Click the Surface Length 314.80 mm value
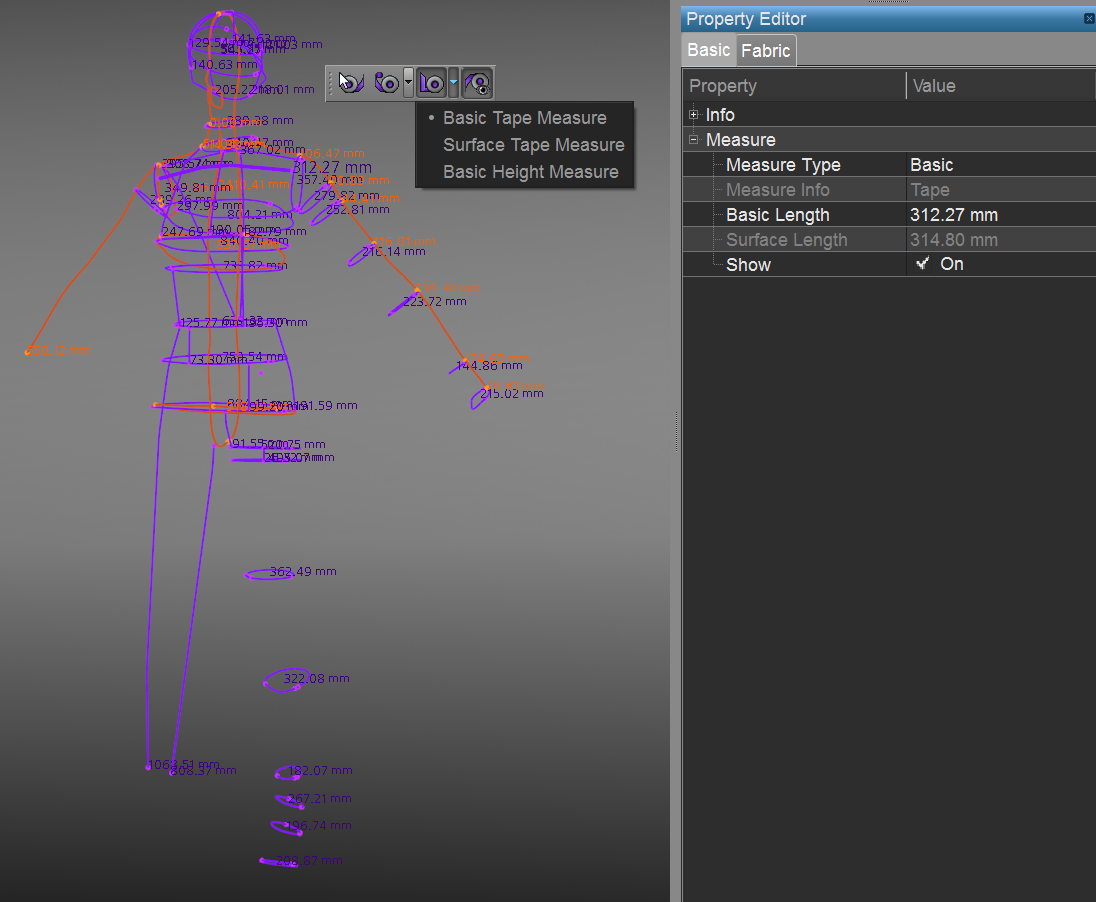The width and height of the screenshot is (1096, 902). tap(1000, 240)
